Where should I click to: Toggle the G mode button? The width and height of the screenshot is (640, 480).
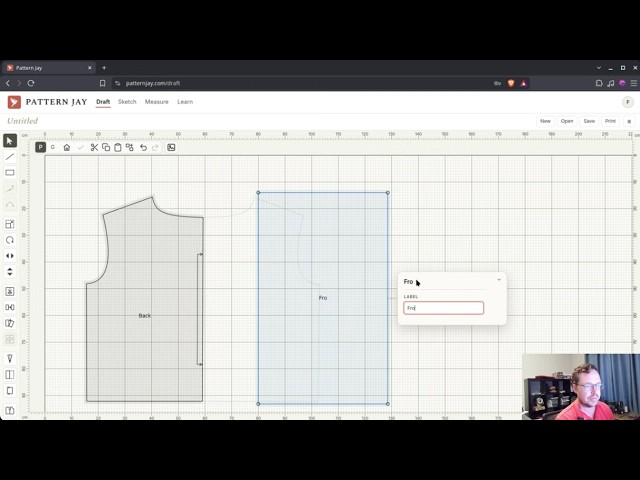coord(53,147)
